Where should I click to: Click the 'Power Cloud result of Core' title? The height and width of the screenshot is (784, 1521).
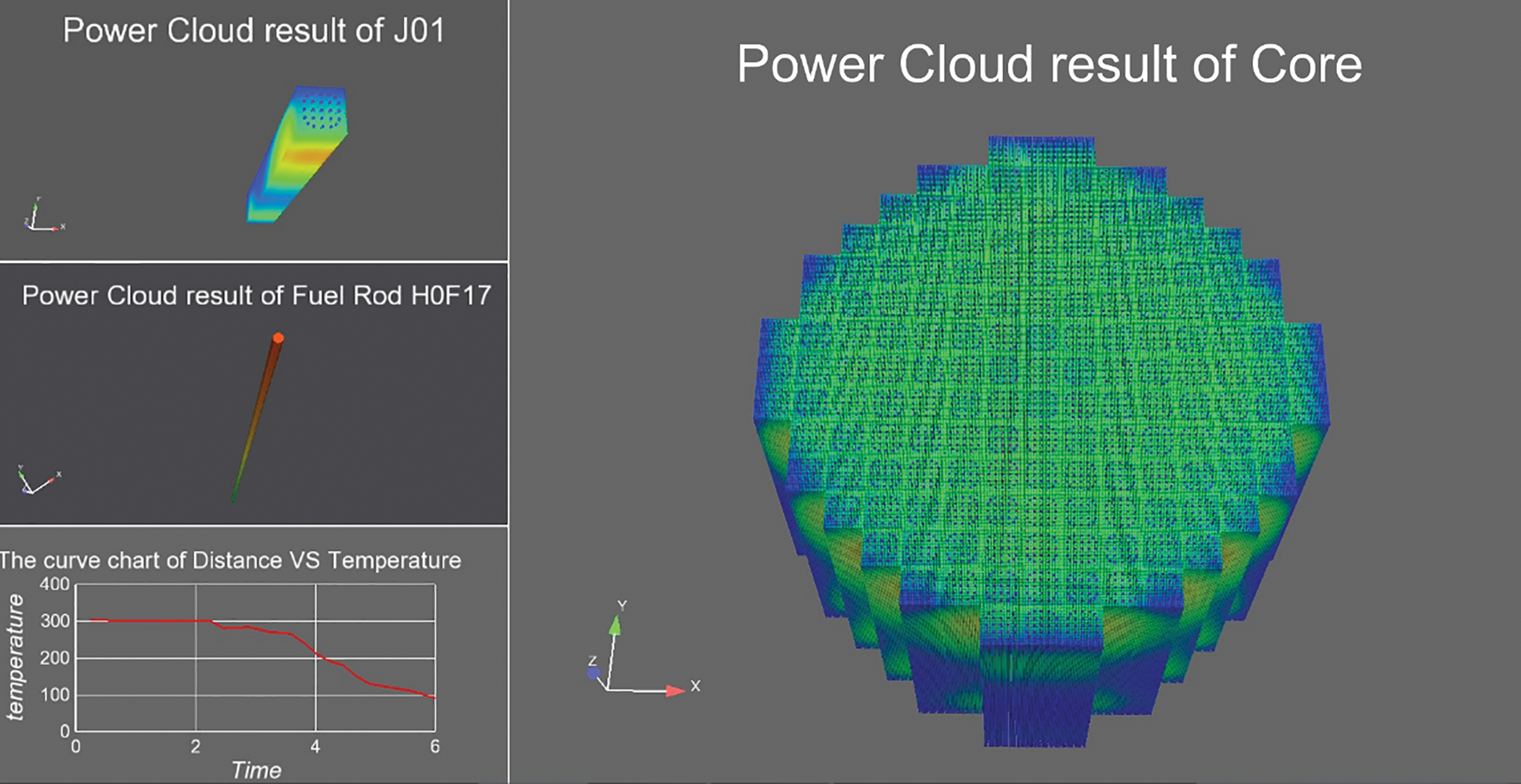pyautogui.click(x=1049, y=64)
